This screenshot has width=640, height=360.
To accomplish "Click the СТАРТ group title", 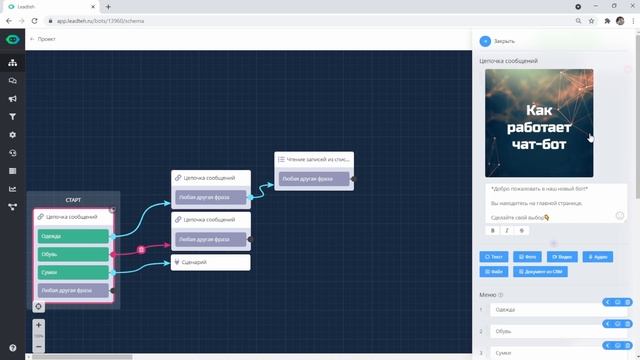I will [73, 200].
